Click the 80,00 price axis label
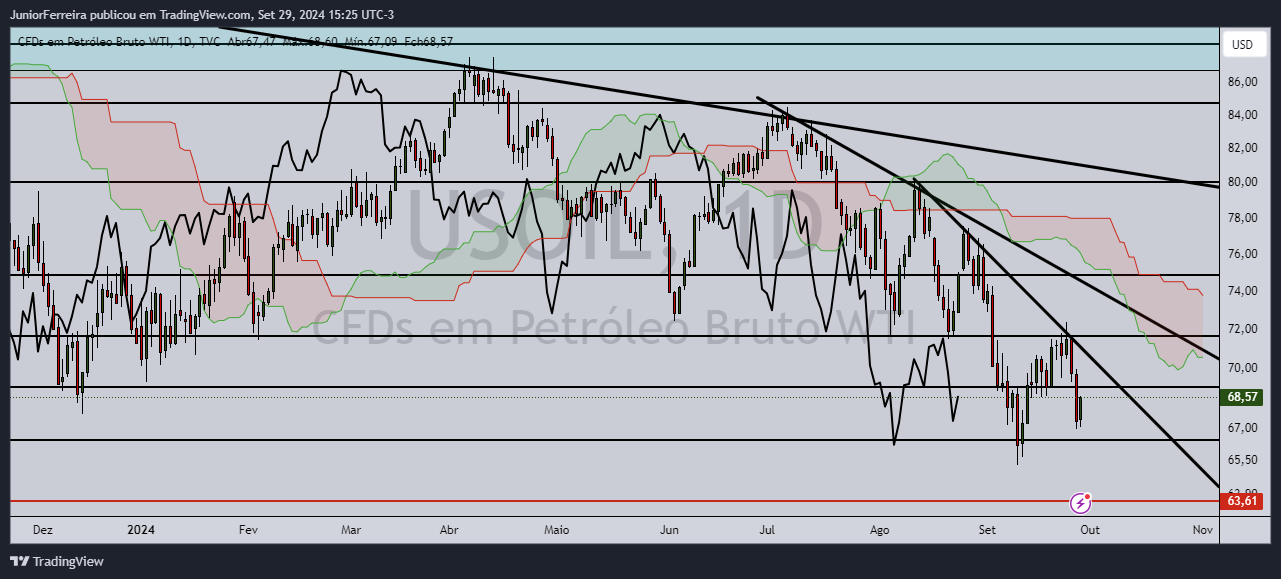This screenshot has height=579, width=1281. coord(1242,182)
